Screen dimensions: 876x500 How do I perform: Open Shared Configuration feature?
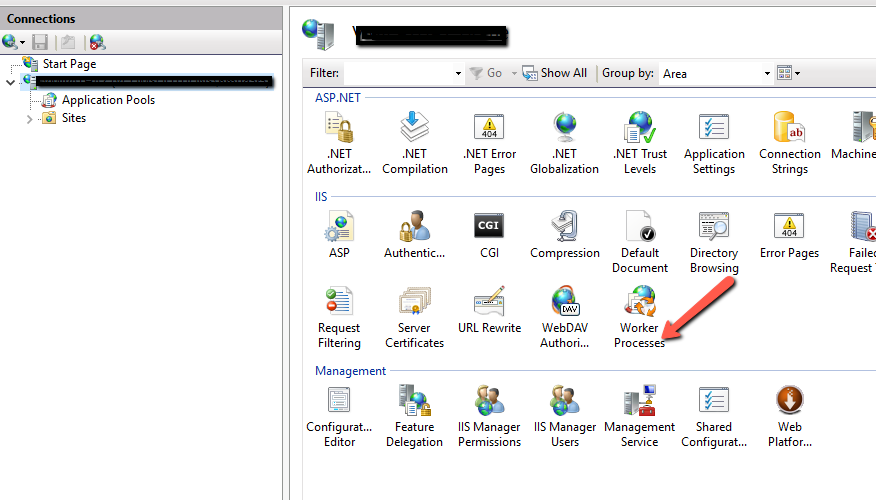(714, 416)
